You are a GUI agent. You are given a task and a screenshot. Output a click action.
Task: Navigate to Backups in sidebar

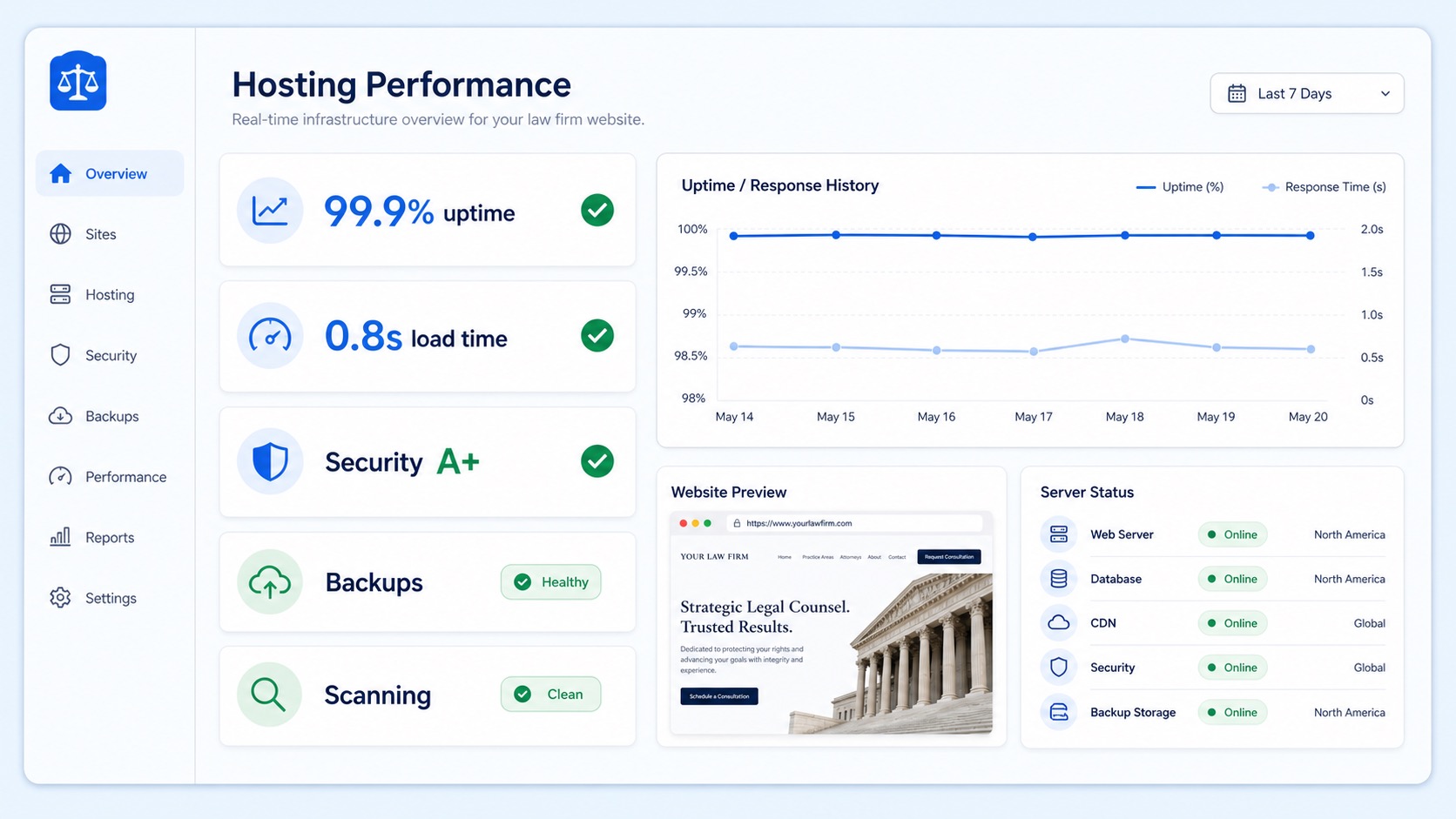pos(110,416)
